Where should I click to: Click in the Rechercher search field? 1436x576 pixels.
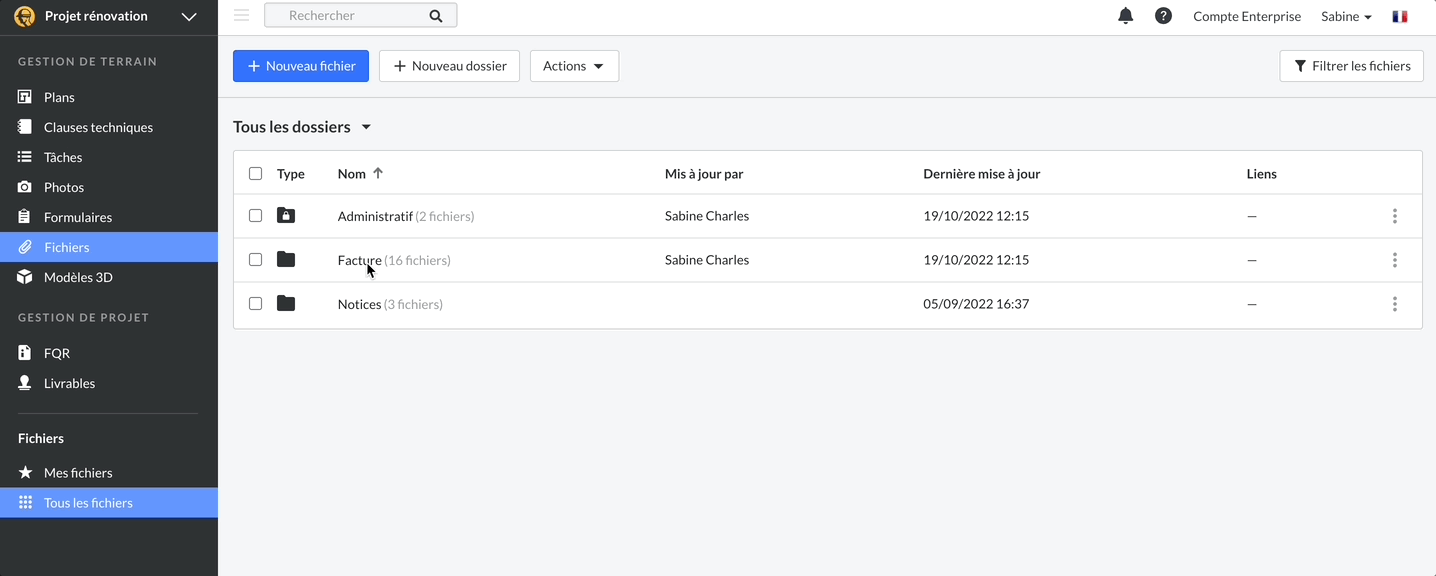click(350, 16)
